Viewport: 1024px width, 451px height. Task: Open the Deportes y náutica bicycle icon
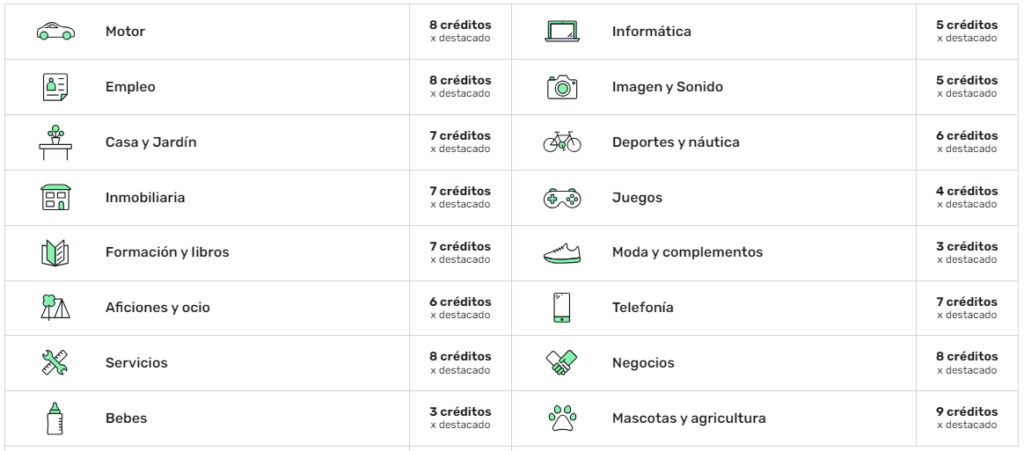(x=562, y=142)
